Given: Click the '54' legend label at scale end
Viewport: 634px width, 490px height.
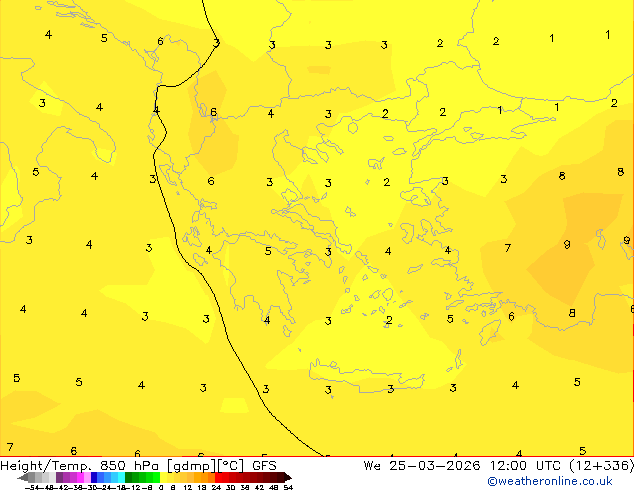Looking at the screenshot, I should 288,487.
